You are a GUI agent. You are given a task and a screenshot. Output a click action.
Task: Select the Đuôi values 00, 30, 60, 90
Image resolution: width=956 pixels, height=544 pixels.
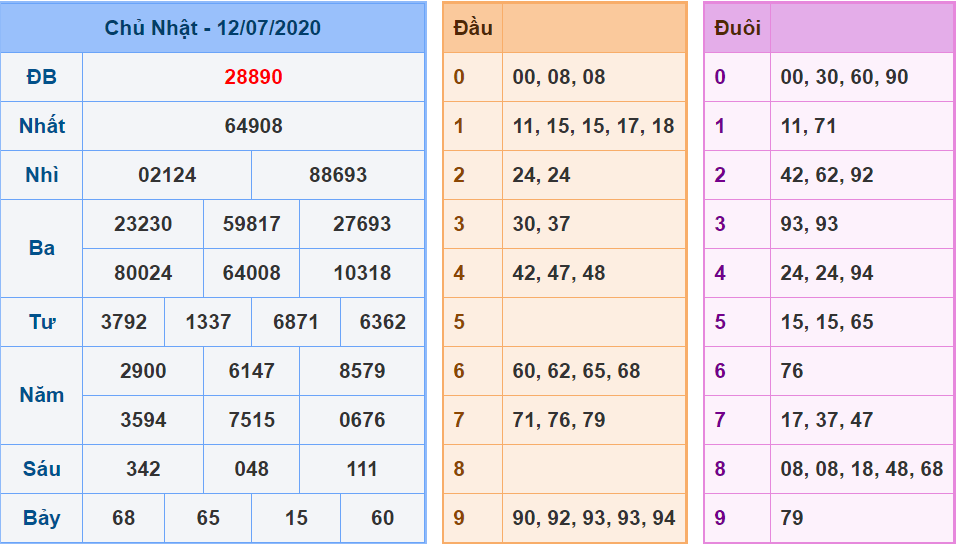844,77
